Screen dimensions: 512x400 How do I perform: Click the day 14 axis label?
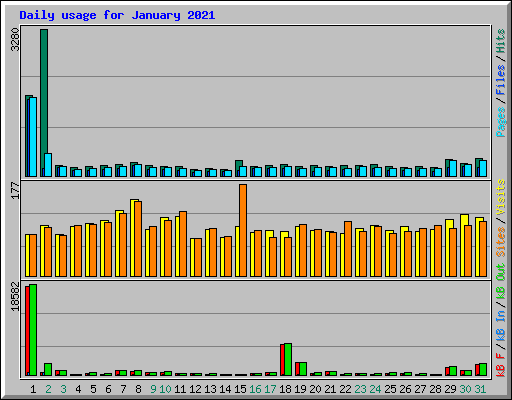click(x=225, y=389)
